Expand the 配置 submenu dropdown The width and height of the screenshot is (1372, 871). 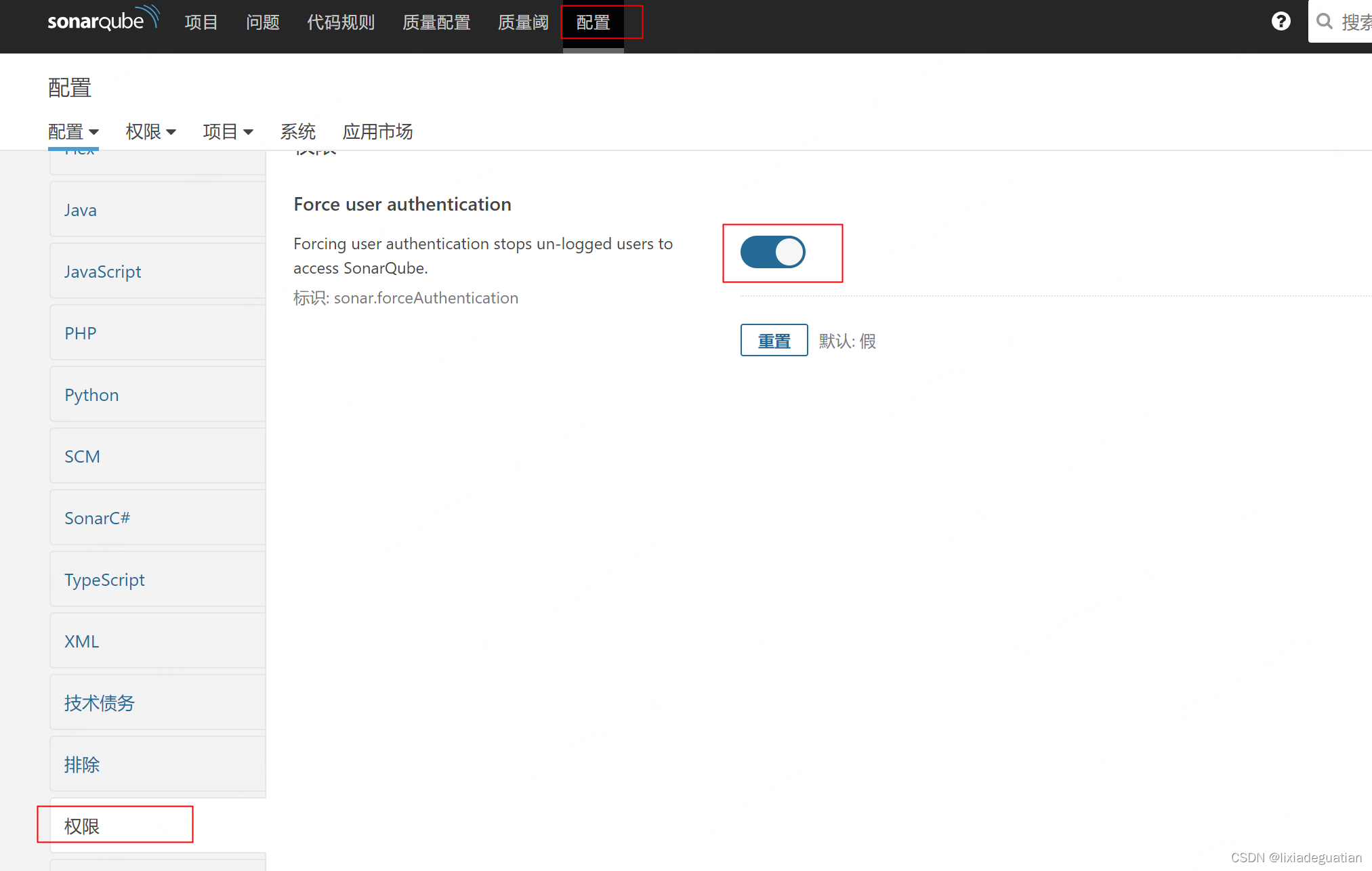click(x=73, y=131)
